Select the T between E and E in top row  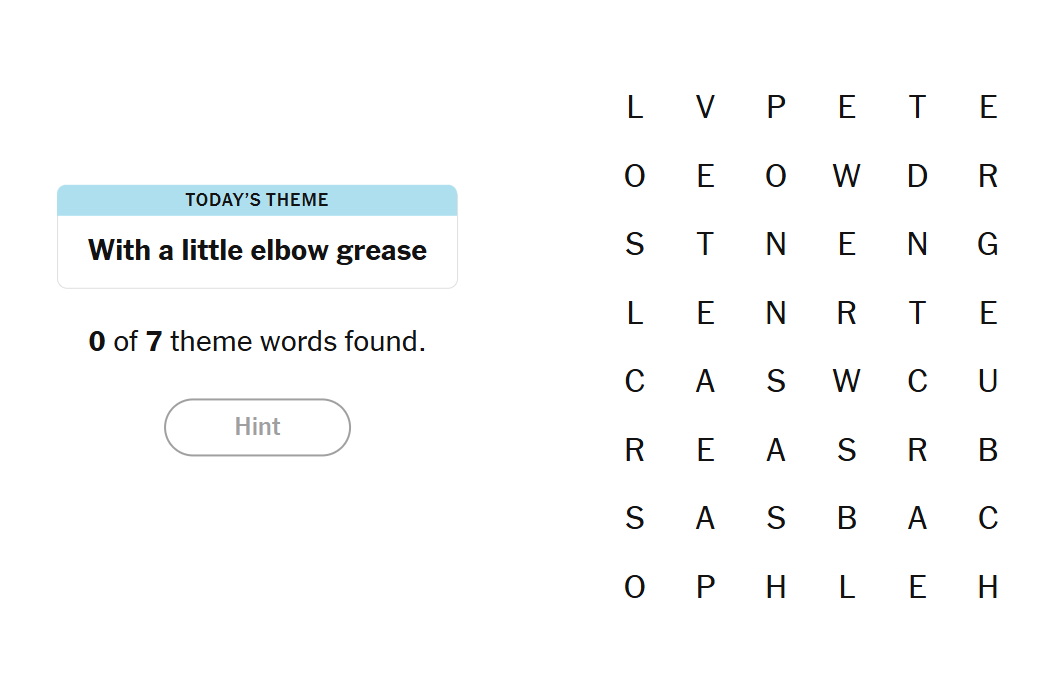click(917, 107)
